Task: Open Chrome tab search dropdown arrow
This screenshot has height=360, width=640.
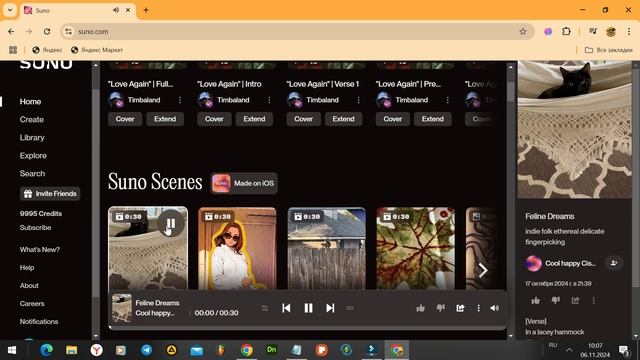Action: pyautogui.click(x=10, y=10)
